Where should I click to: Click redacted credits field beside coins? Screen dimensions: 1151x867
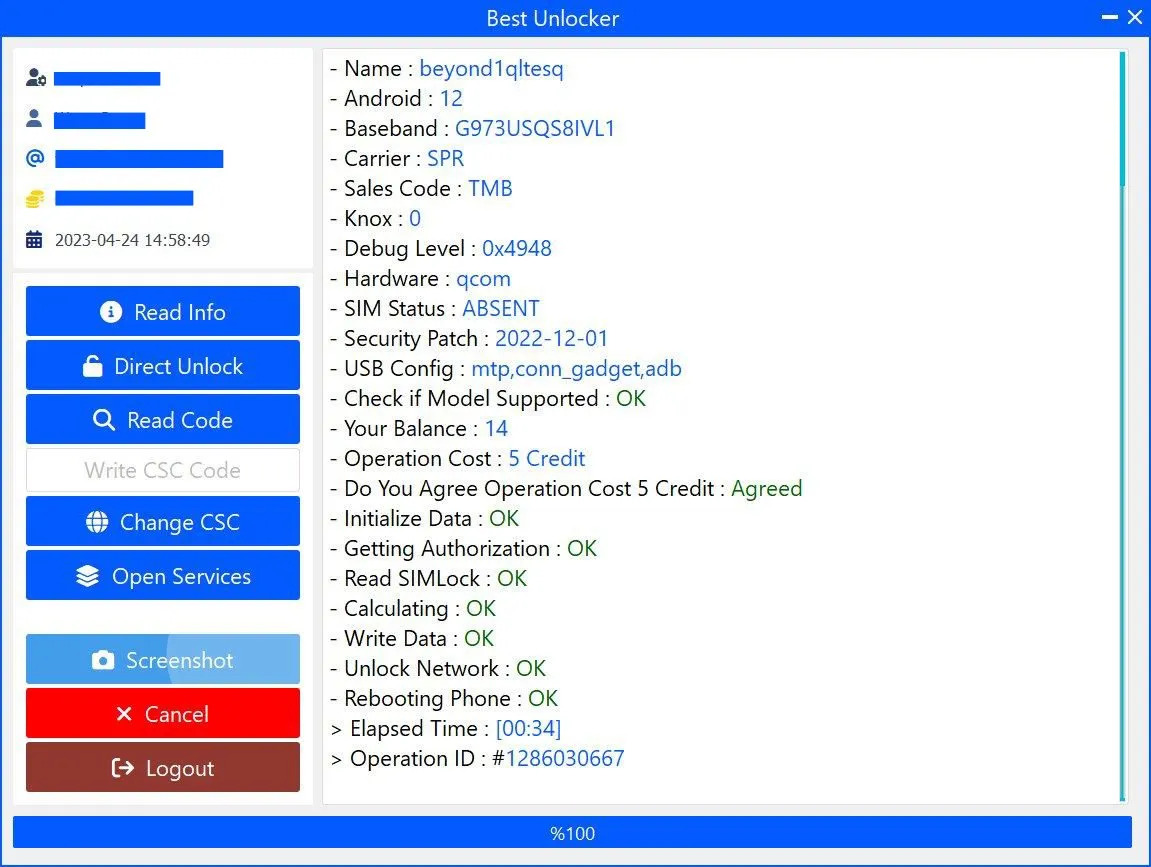click(124, 198)
